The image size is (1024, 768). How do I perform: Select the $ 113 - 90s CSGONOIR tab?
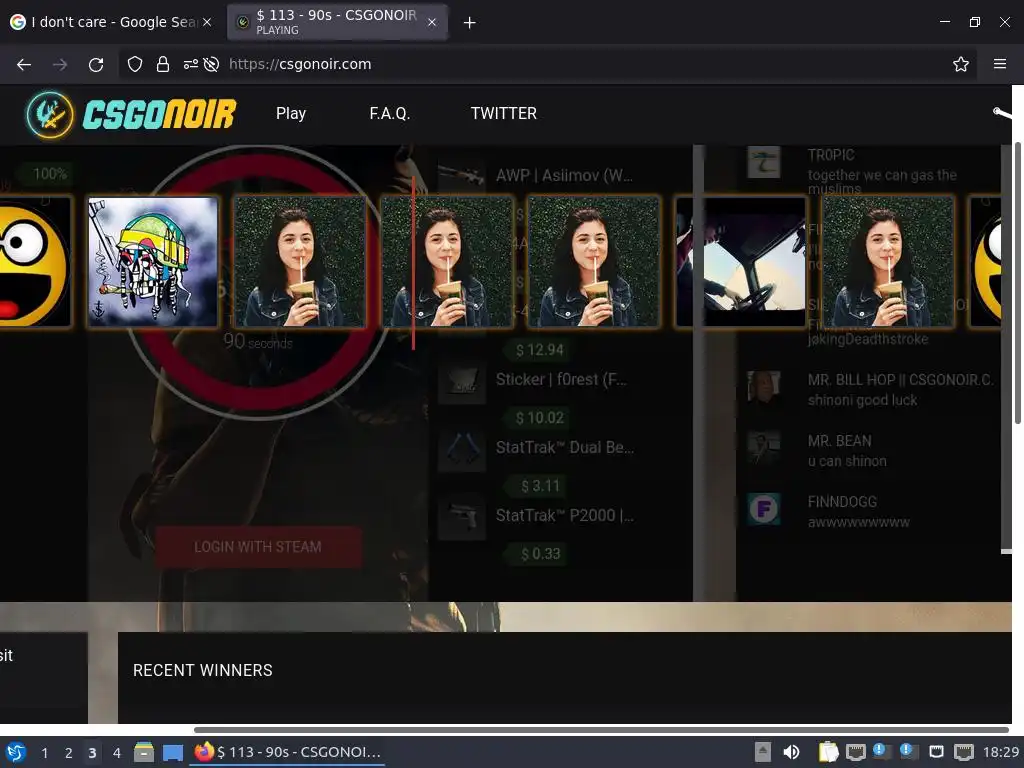click(x=337, y=22)
